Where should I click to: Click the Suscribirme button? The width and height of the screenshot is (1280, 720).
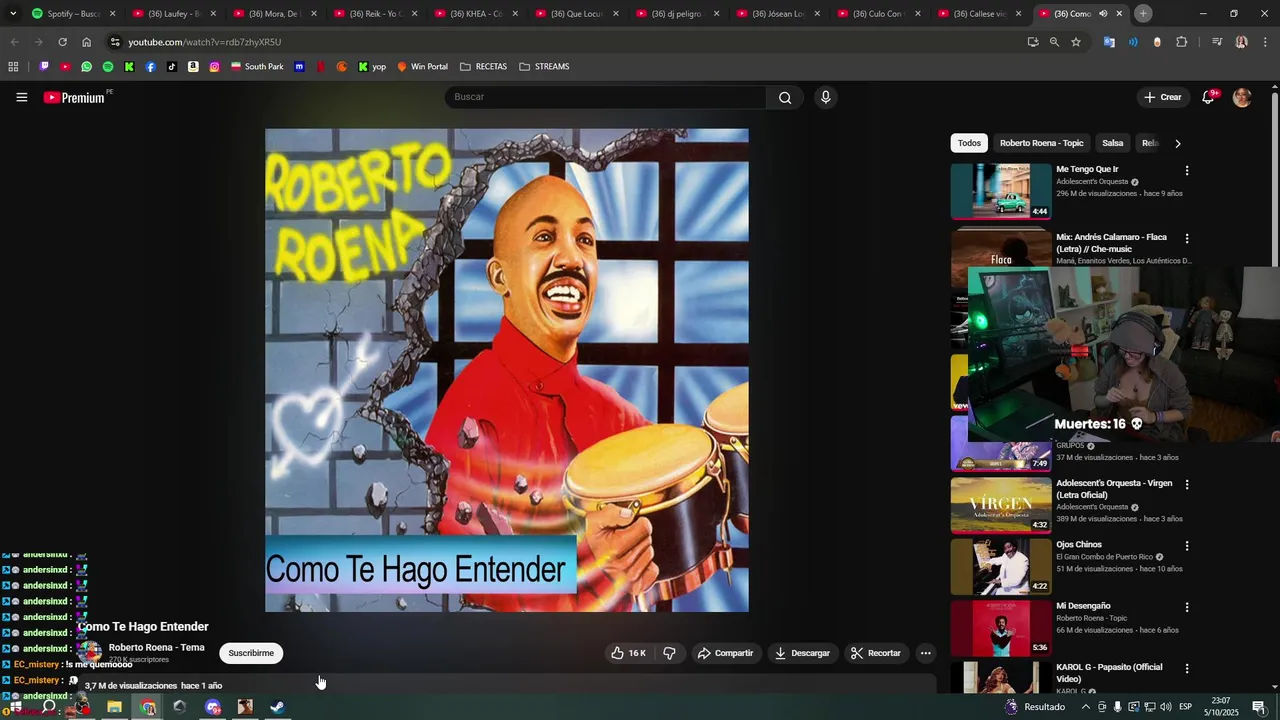(x=251, y=653)
